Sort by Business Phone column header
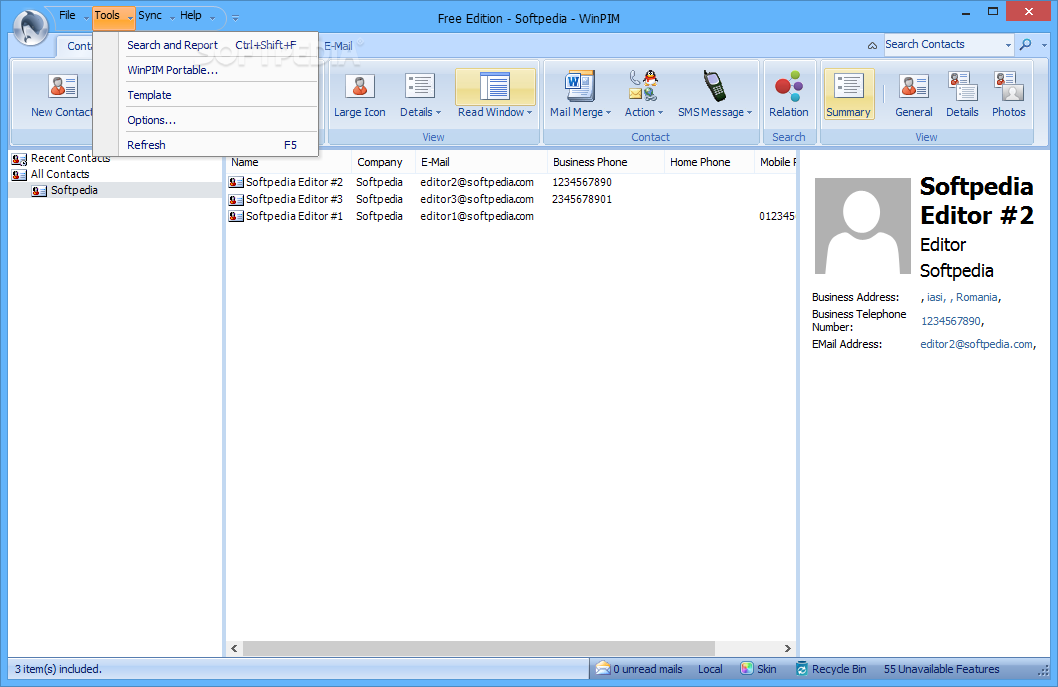This screenshot has width=1058, height=687. pos(605,162)
